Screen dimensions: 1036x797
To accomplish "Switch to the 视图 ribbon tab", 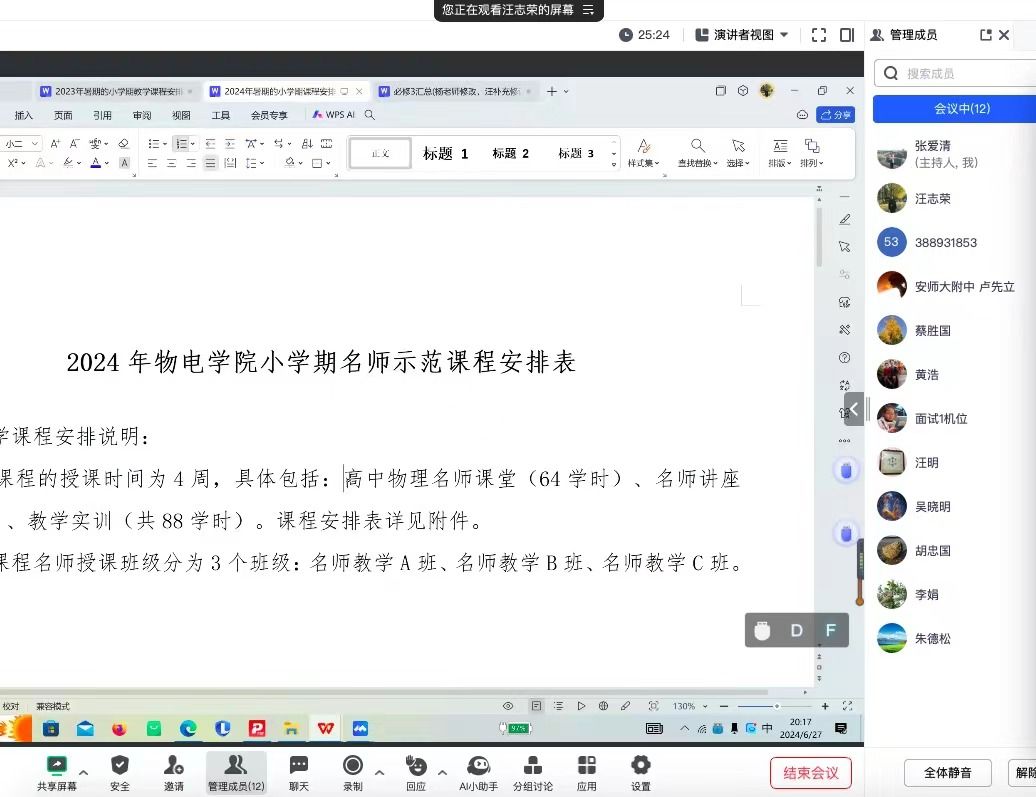I will pos(181,114).
